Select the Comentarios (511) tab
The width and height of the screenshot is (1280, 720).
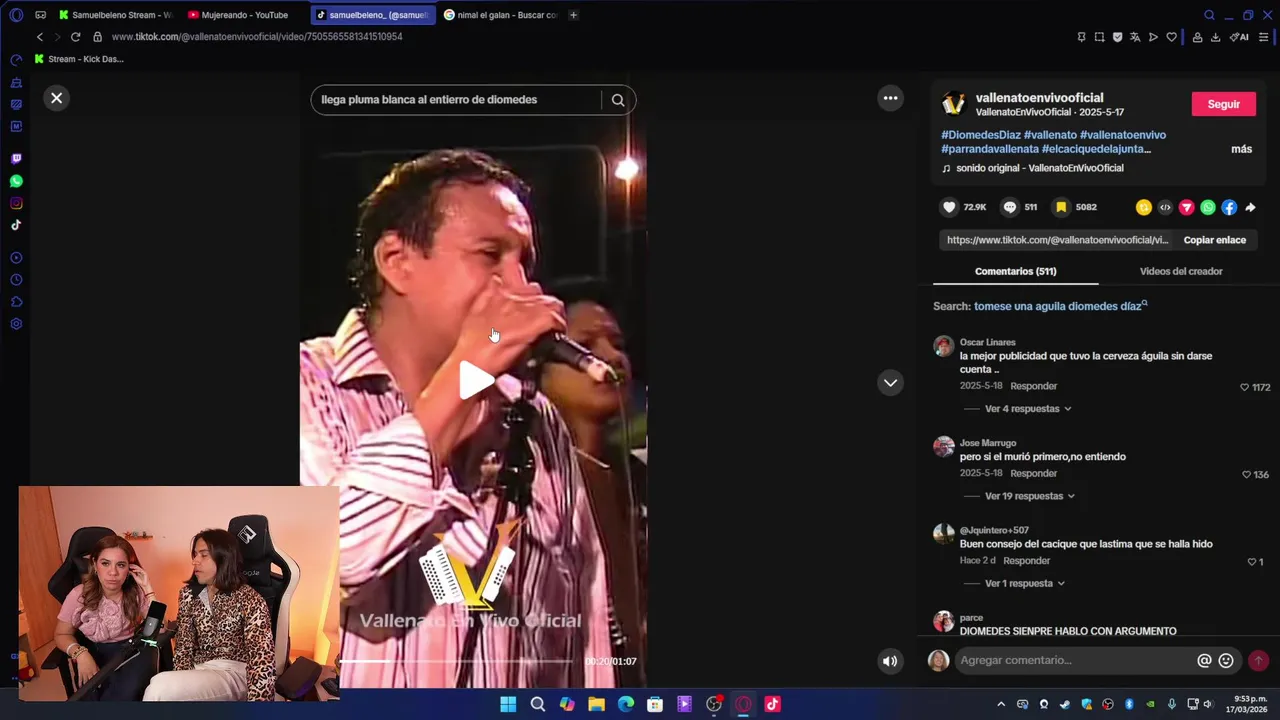(1015, 271)
